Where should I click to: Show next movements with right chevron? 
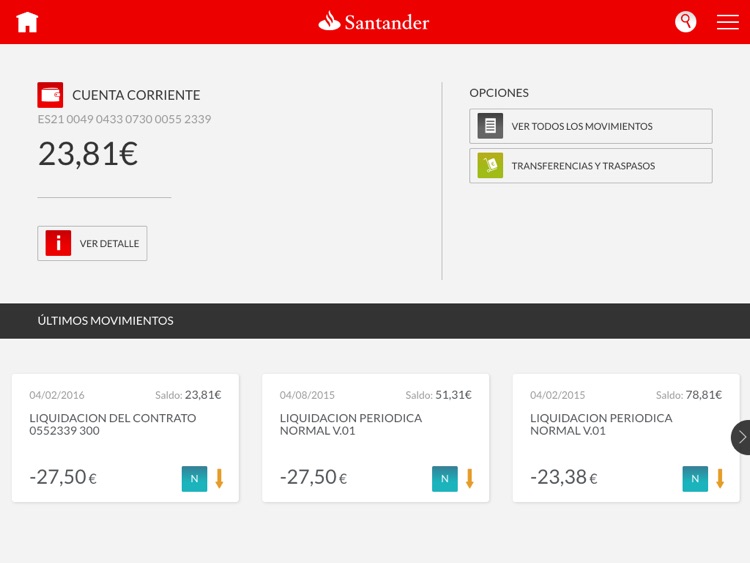click(x=741, y=437)
